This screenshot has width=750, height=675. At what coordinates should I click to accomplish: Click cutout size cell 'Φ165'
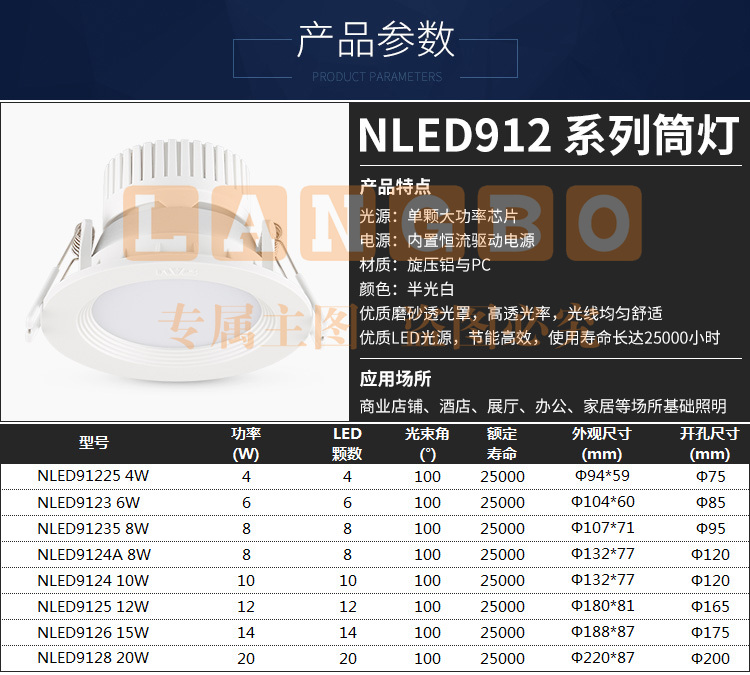click(710, 606)
